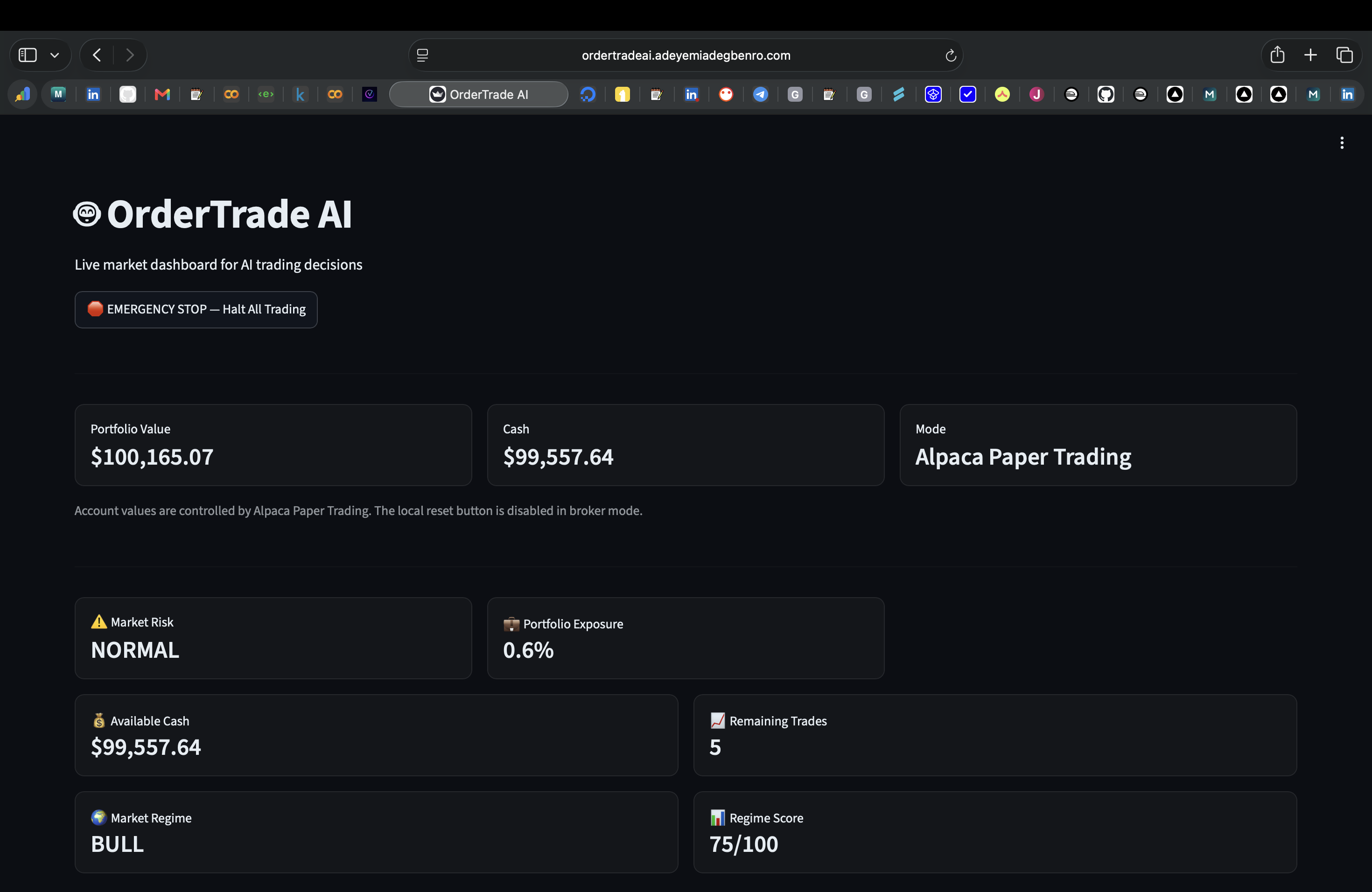Open the red round face icon tab
The image size is (1372, 892).
tap(726, 95)
